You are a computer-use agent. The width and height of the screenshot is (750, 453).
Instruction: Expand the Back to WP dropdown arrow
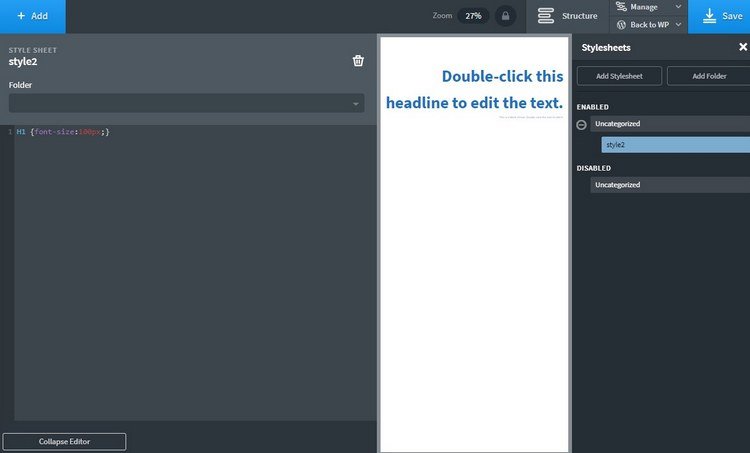679,24
